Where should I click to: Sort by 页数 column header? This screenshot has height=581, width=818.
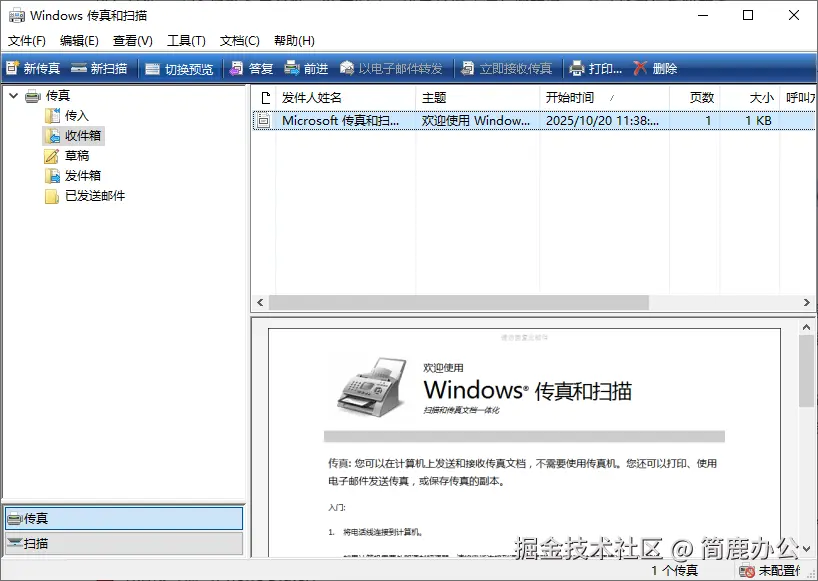694,98
